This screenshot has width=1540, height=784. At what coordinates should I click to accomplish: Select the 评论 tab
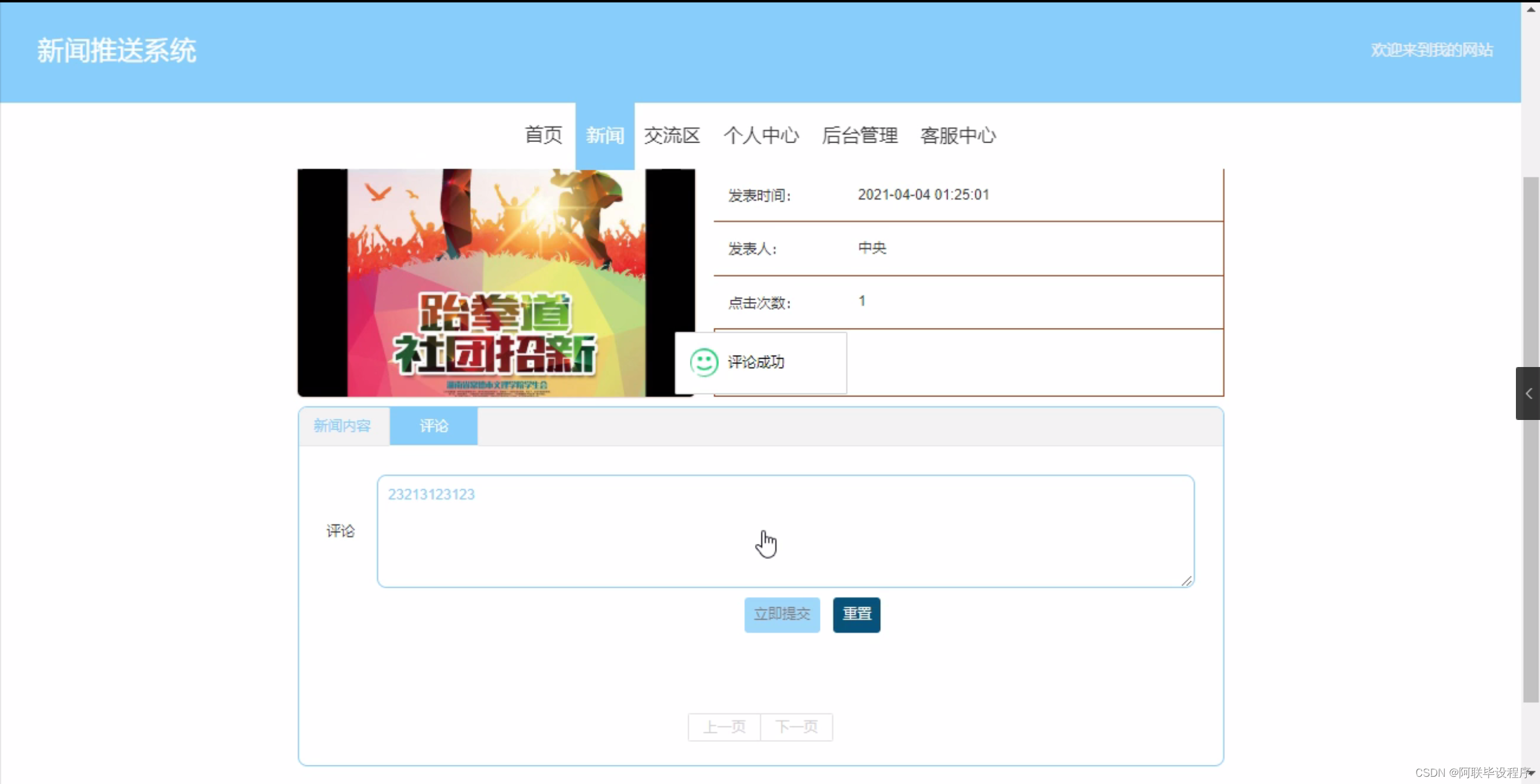433,426
